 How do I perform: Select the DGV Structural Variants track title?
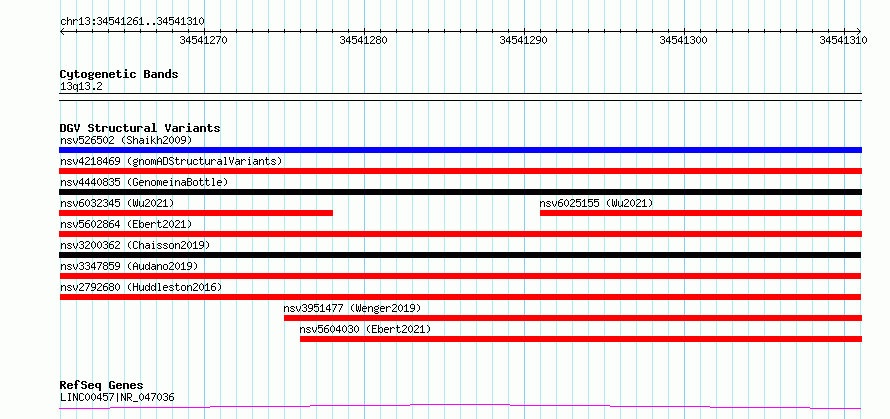point(140,128)
